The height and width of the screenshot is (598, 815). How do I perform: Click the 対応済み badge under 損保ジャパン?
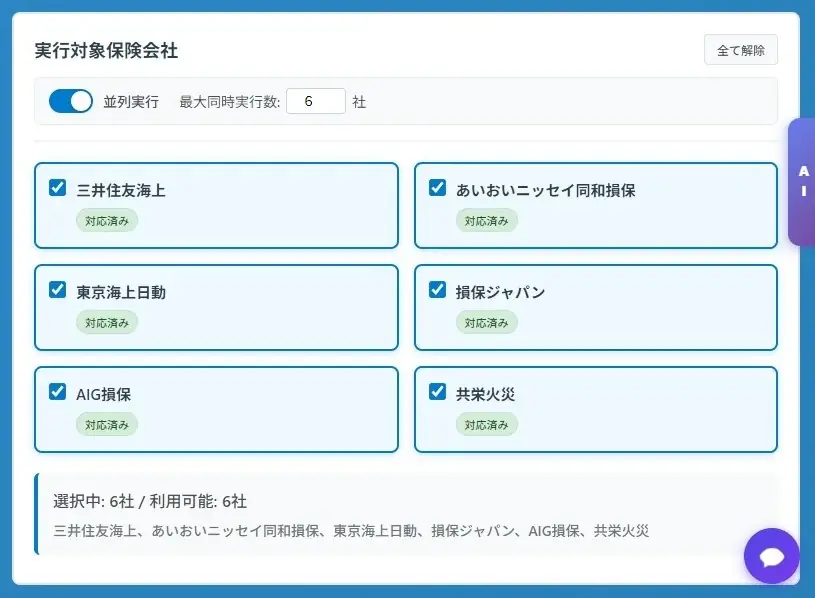coord(487,323)
